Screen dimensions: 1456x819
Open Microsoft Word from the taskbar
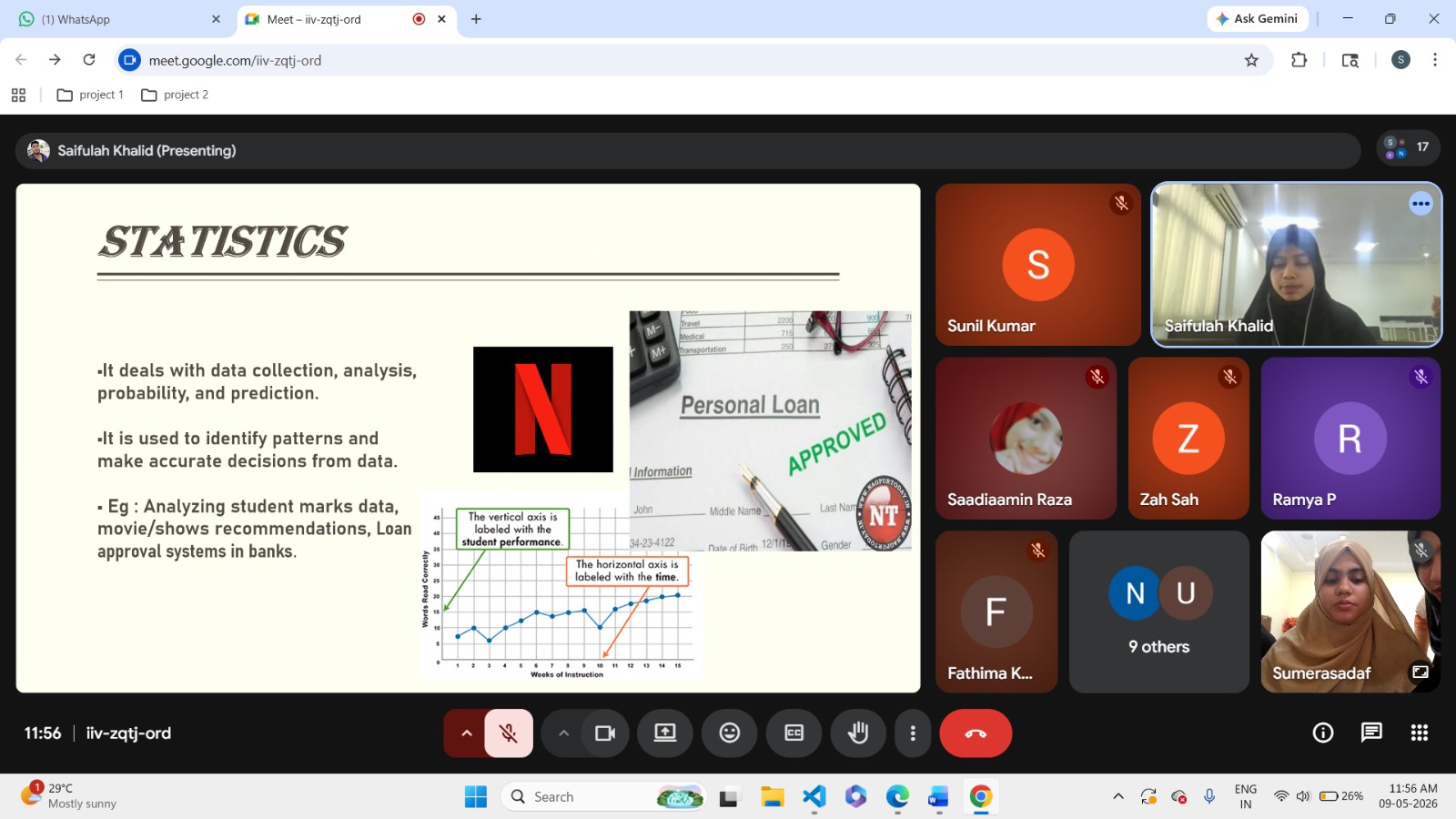tap(938, 797)
